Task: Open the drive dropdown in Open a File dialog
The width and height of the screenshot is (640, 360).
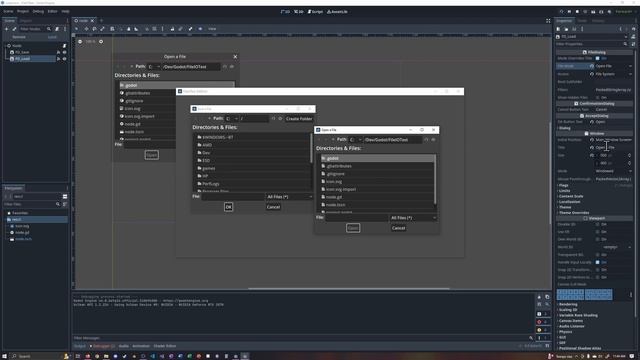Action: 356,140
